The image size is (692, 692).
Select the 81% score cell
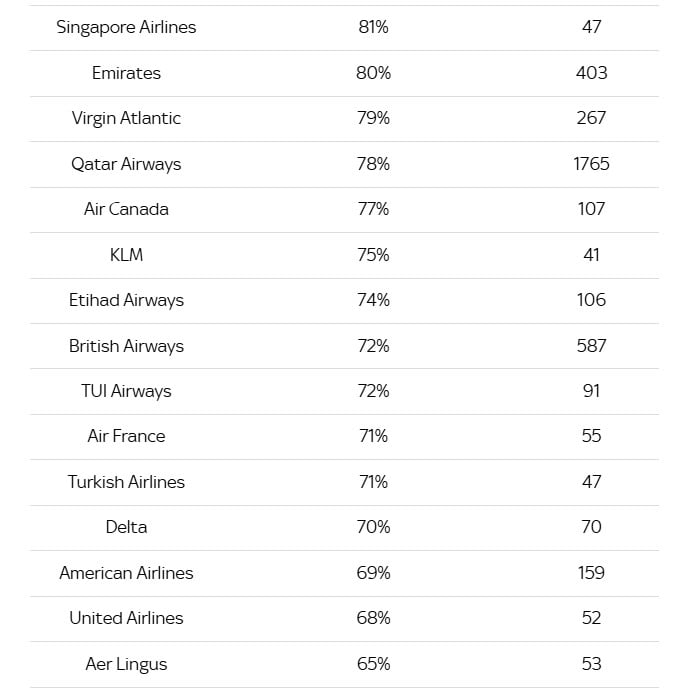click(373, 27)
